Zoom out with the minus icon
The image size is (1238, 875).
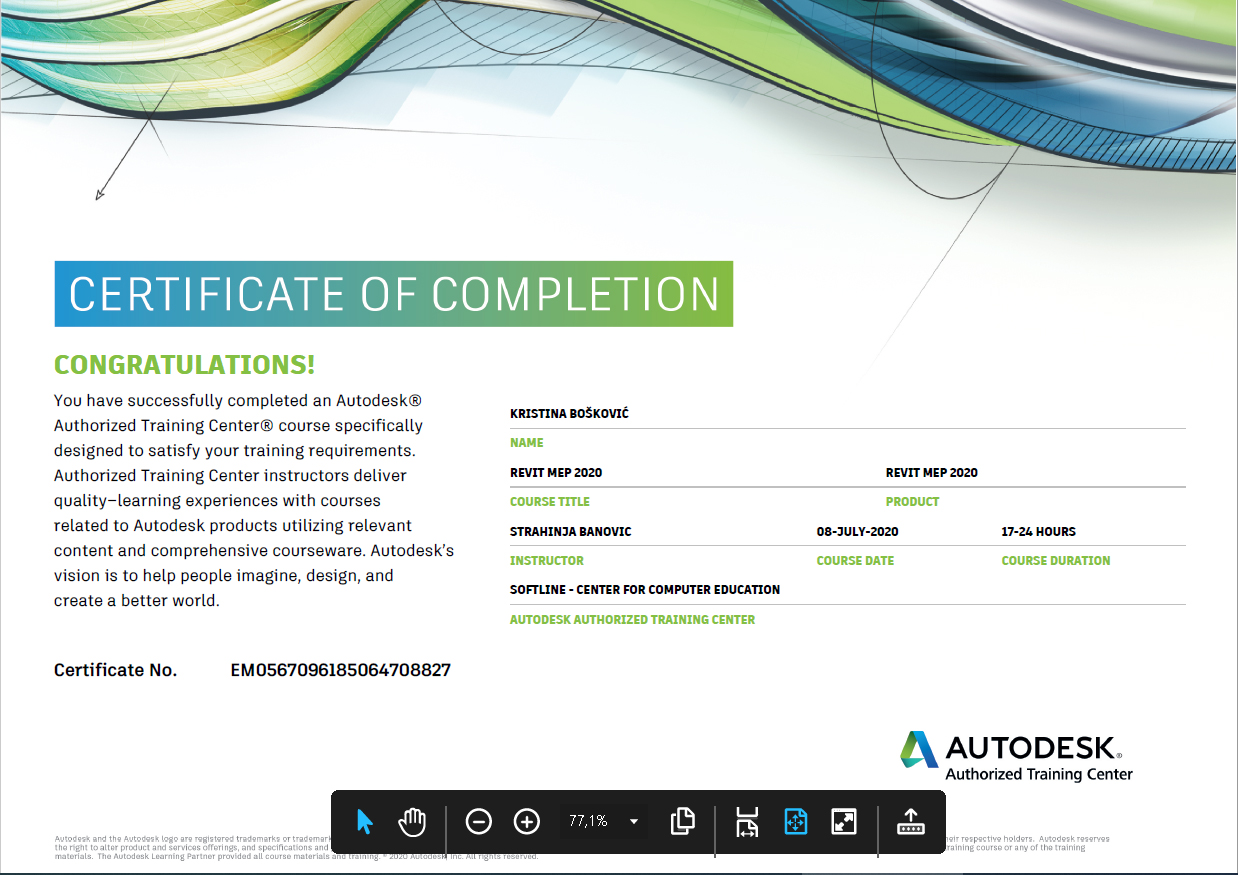[479, 822]
